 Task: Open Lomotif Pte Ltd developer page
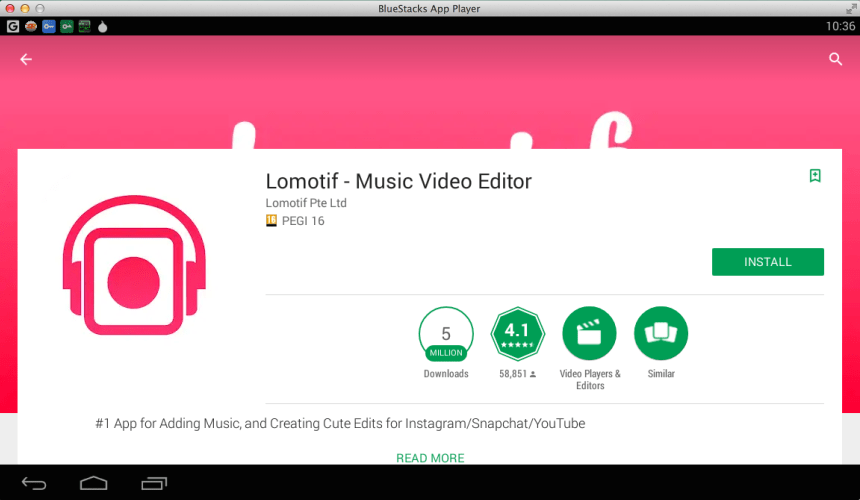tap(306, 203)
